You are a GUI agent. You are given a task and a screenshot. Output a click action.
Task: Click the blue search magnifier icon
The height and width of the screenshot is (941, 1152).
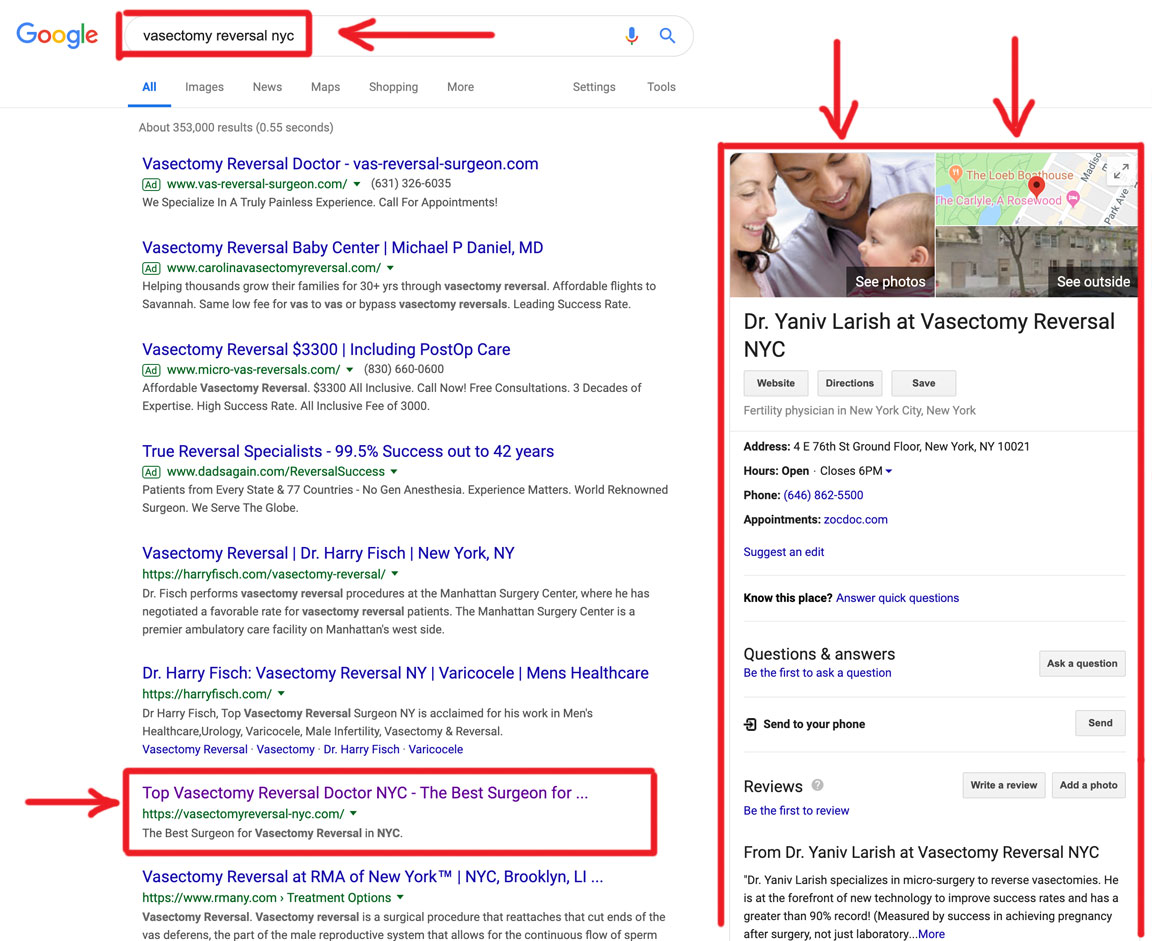pyautogui.click(x=667, y=35)
